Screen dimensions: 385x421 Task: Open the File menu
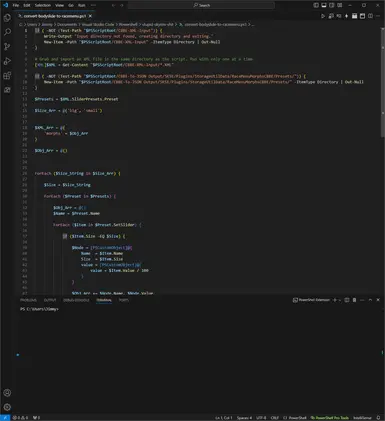point(16,5)
